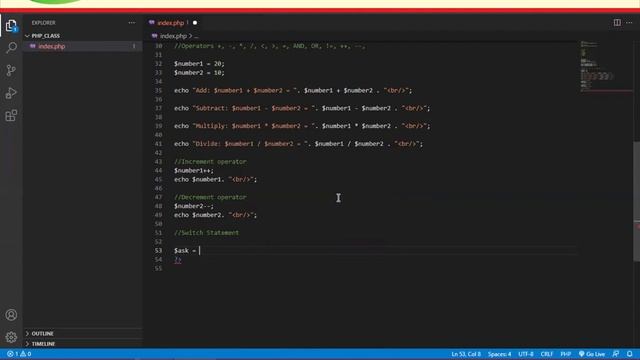The image size is (640, 360).
Task: Click the feedback icon in status bar
Action: click(x=616, y=354)
